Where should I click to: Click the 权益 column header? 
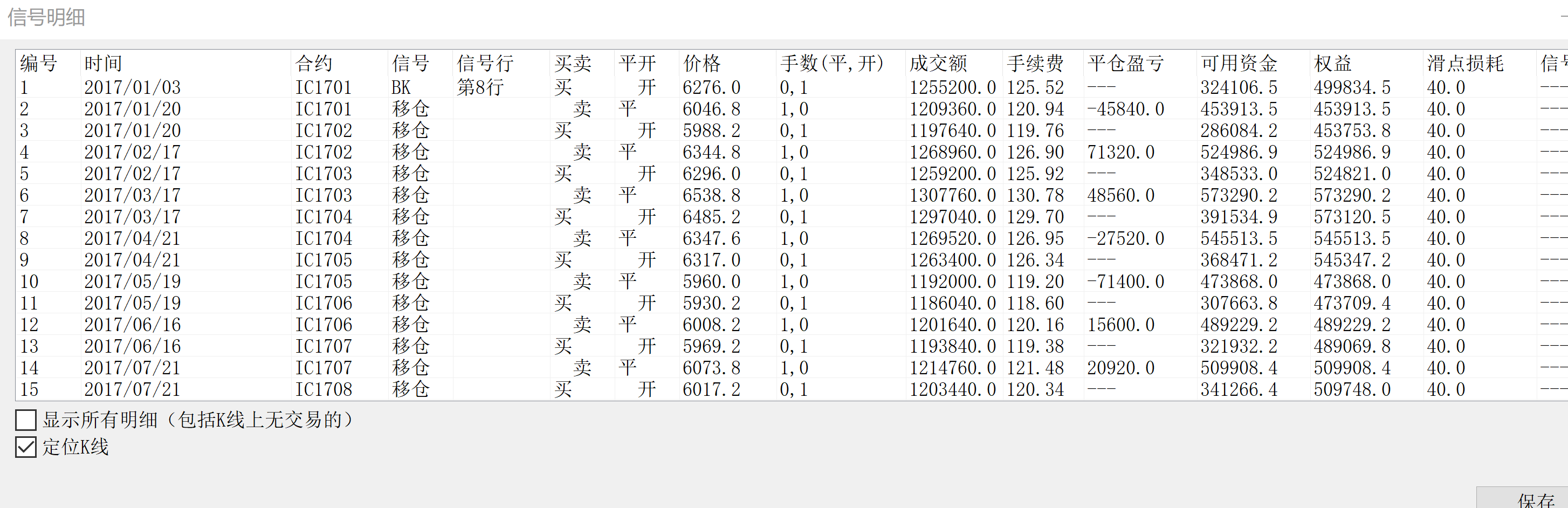point(1332,63)
